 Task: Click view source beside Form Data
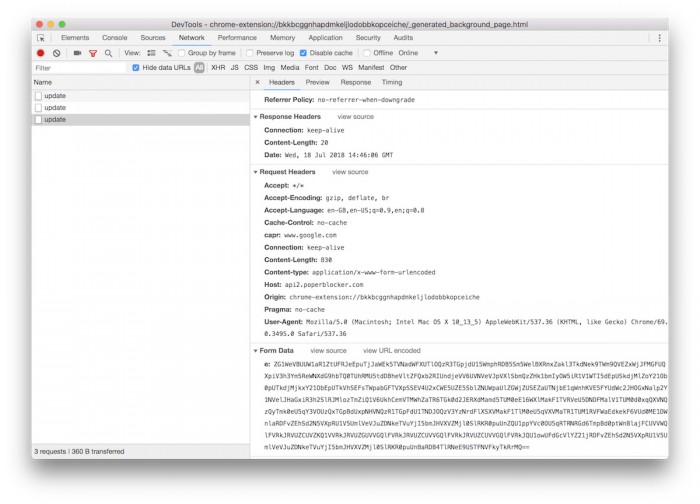point(328,351)
